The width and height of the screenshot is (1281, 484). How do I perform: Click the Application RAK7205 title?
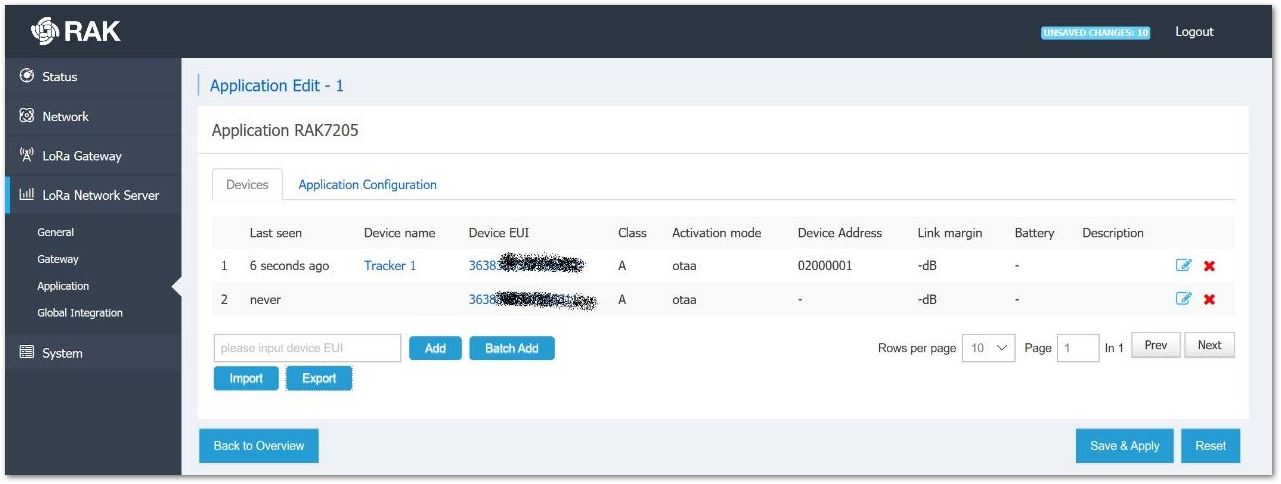pos(285,131)
